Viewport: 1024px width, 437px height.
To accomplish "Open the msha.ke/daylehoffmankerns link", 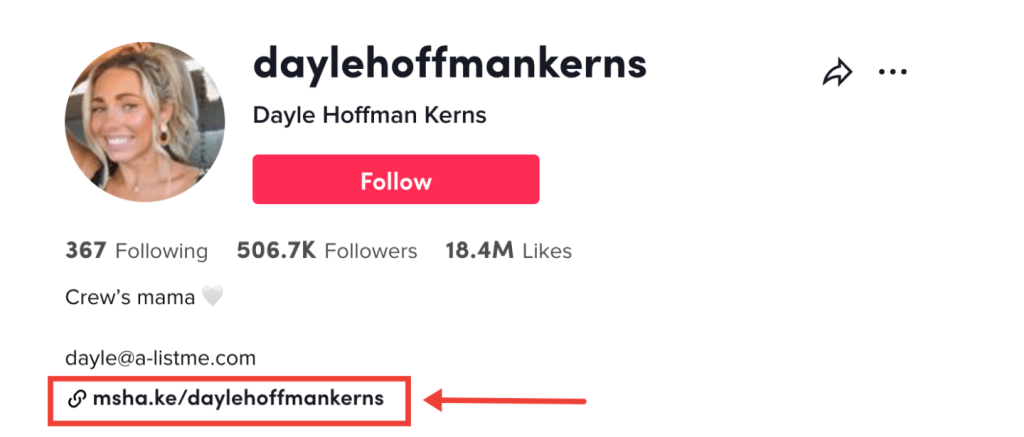I will click(238, 399).
